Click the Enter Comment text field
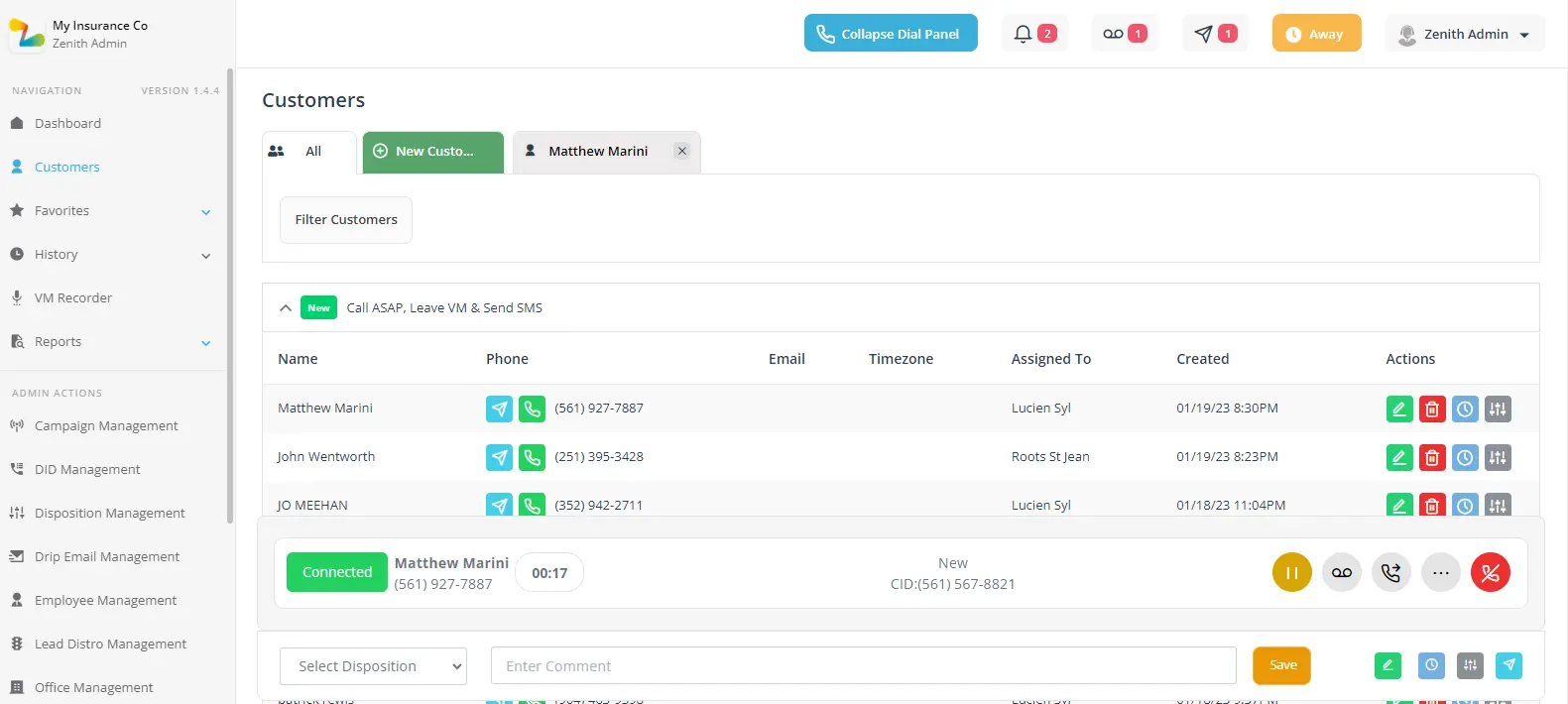 (x=863, y=666)
